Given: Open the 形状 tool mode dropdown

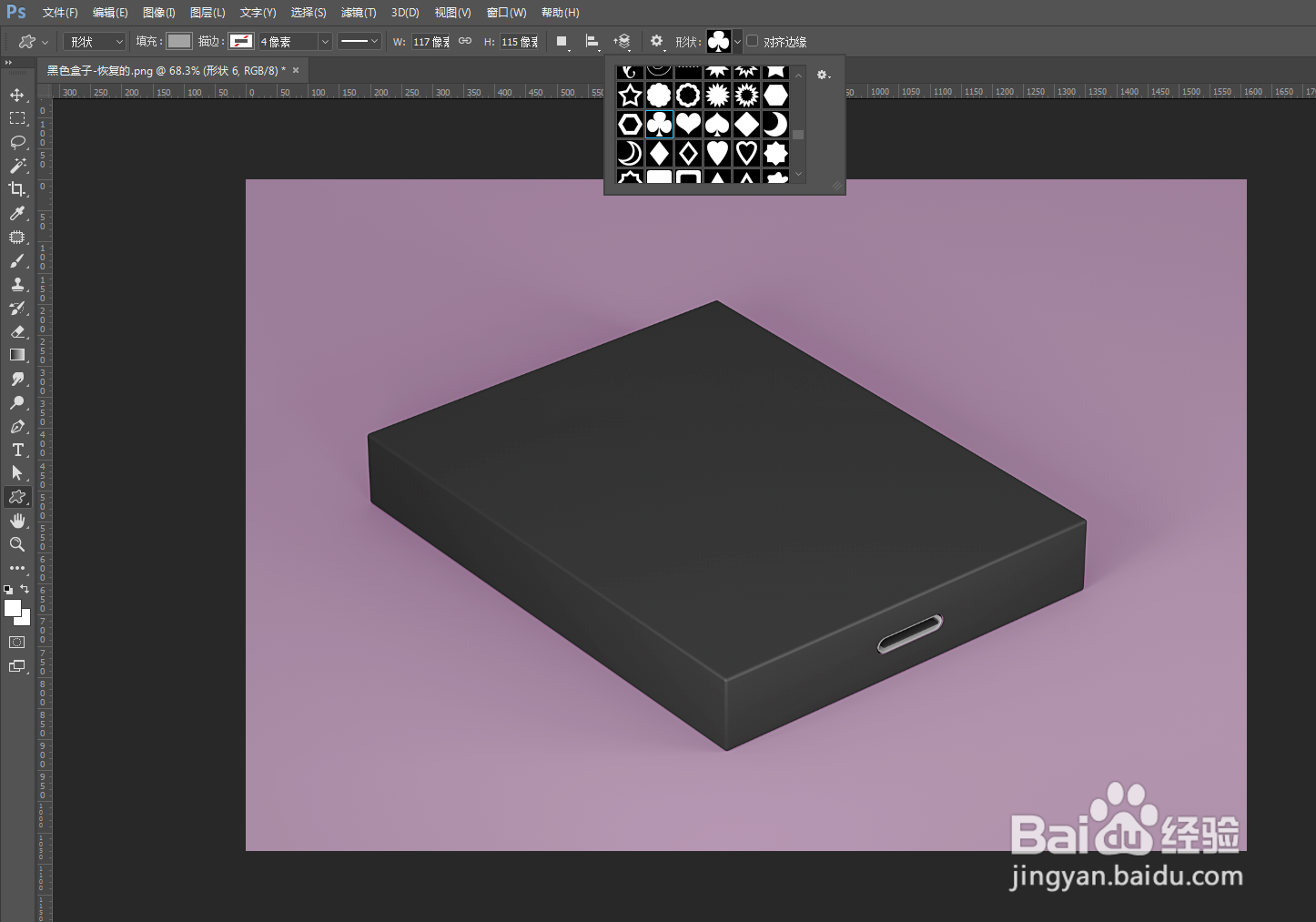Looking at the screenshot, I should [95, 42].
